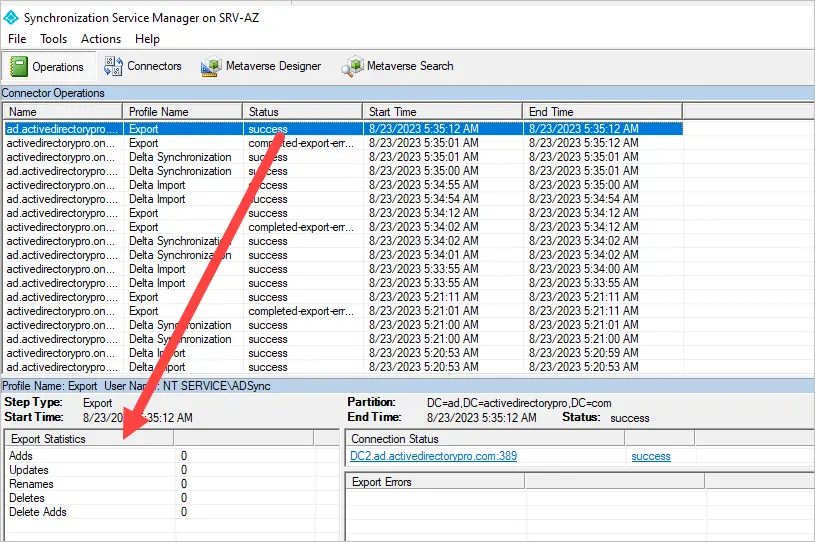Viewport: 815px width, 542px height.
Task: Sort by the Start Time column header
Action: [442, 112]
